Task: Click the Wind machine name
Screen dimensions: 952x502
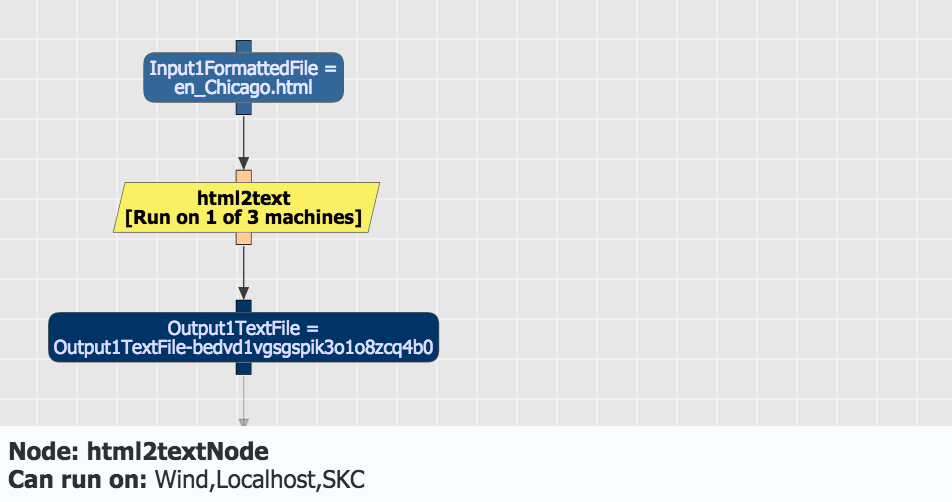Action: [179, 479]
